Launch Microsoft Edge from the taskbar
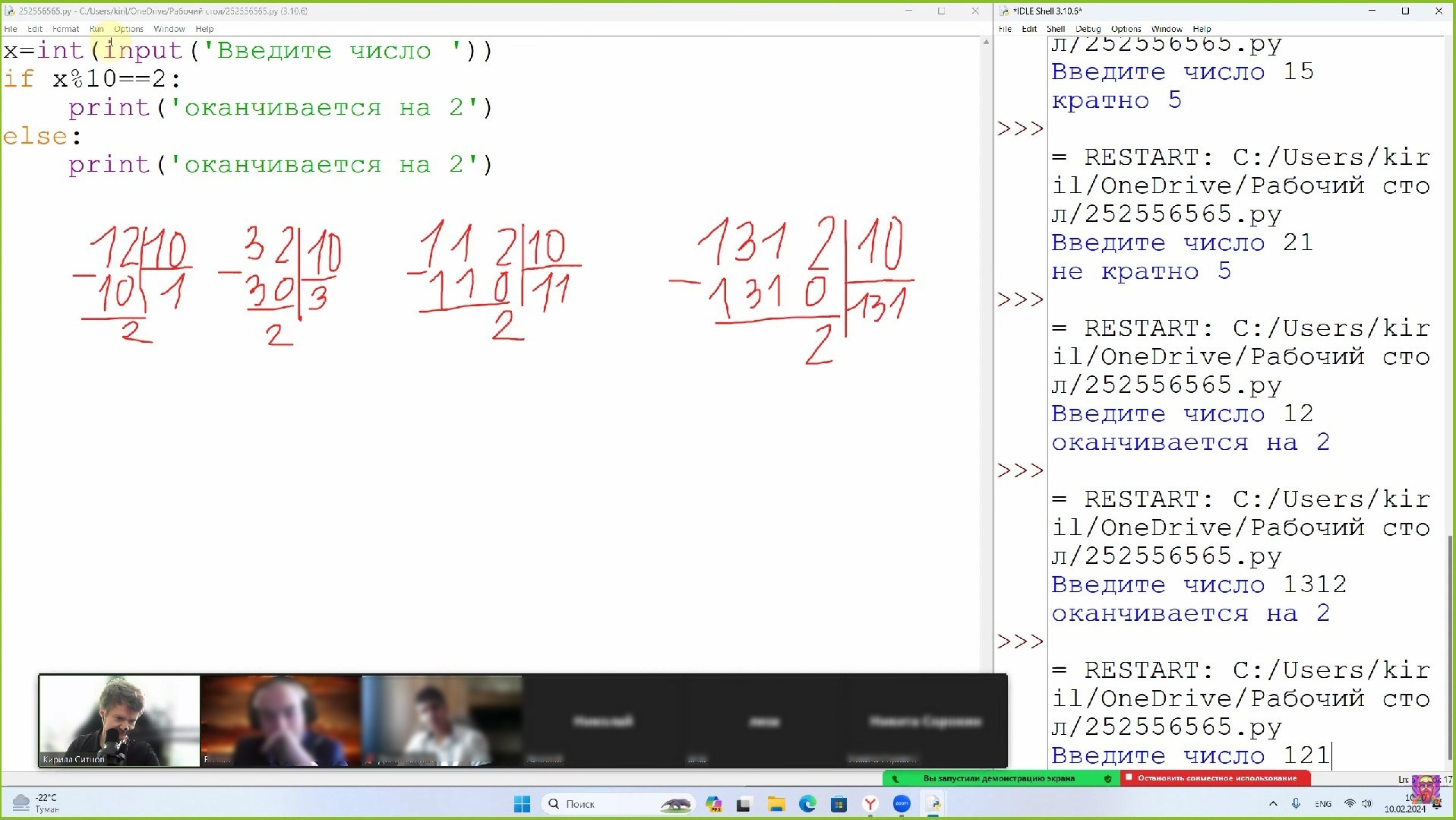The image size is (1456, 820). (x=807, y=804)
